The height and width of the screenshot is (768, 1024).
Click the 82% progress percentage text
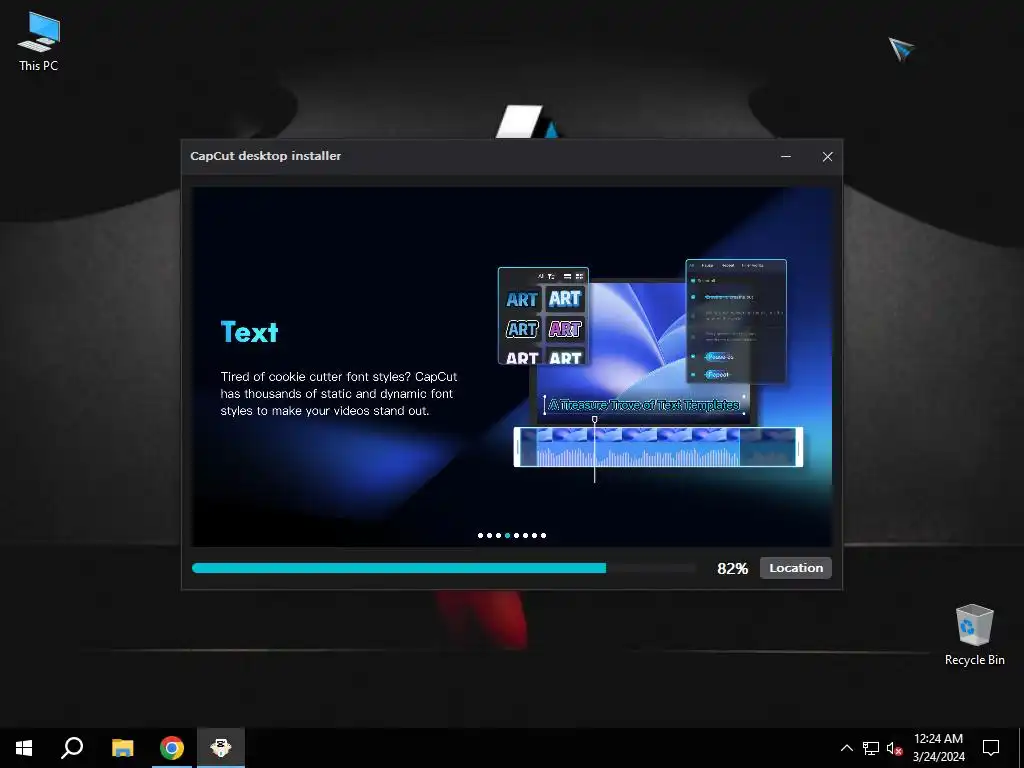[732, 568]
